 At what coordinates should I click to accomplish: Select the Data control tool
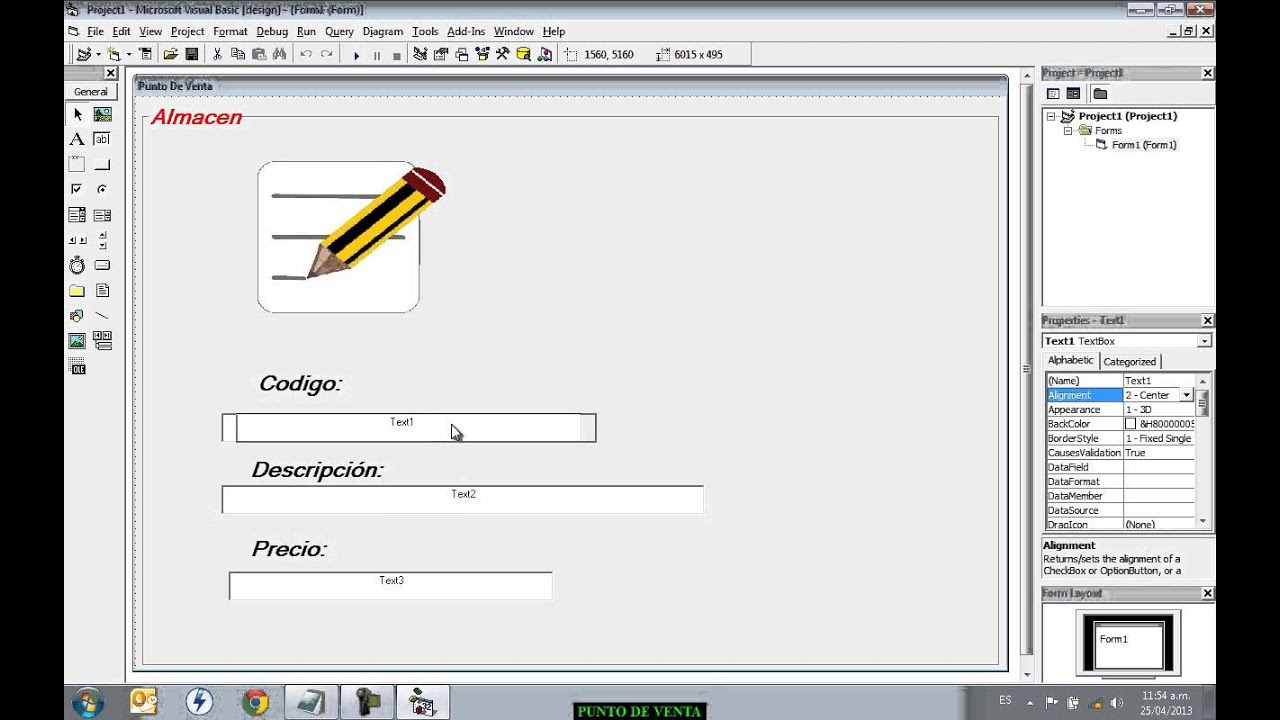pyautogui.click(x=102, y=341)
